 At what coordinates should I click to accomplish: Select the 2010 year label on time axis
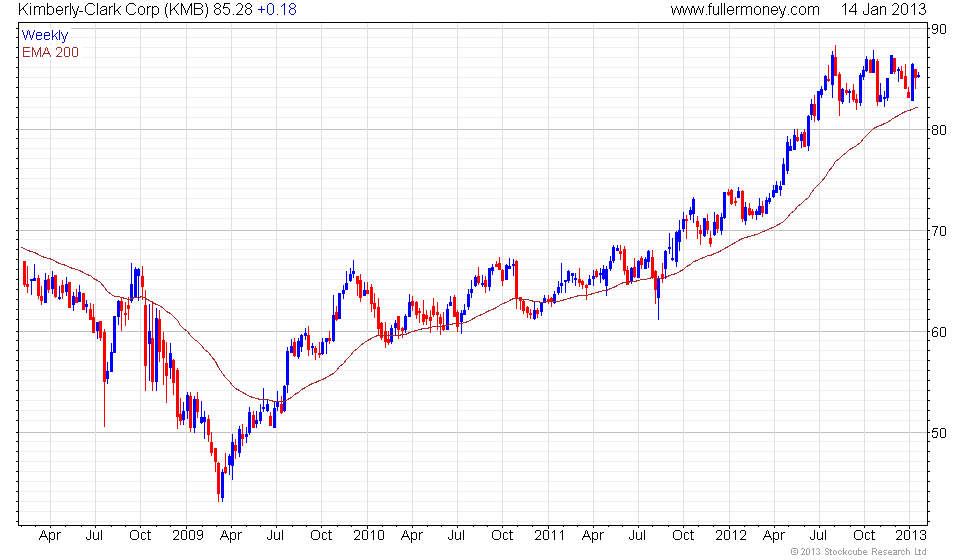pos(369,536)
